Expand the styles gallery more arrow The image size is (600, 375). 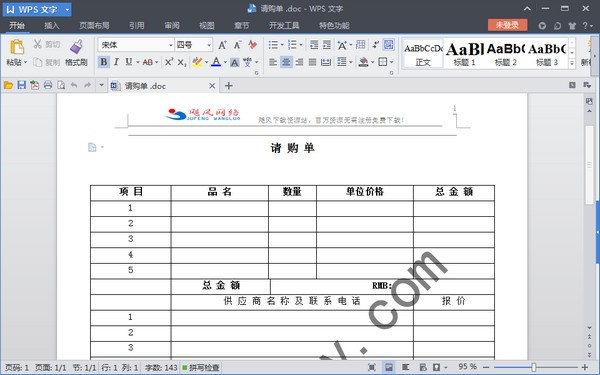tap(572, 63)
